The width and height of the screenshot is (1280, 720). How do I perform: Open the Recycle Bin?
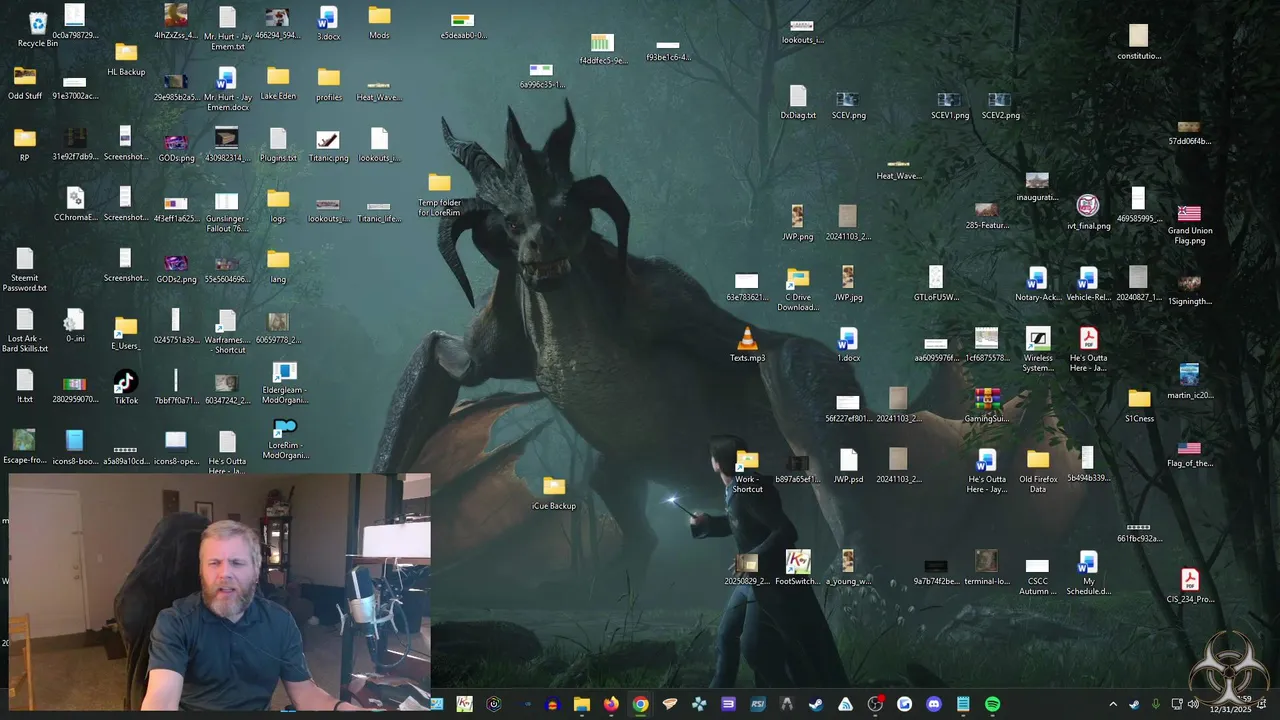37,29
